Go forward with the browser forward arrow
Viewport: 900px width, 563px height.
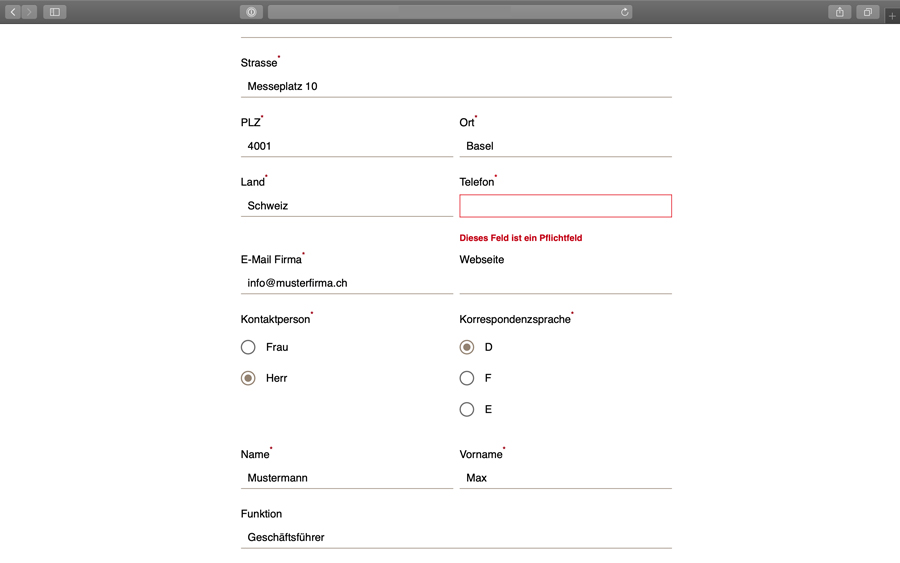(x=29, y=12)
